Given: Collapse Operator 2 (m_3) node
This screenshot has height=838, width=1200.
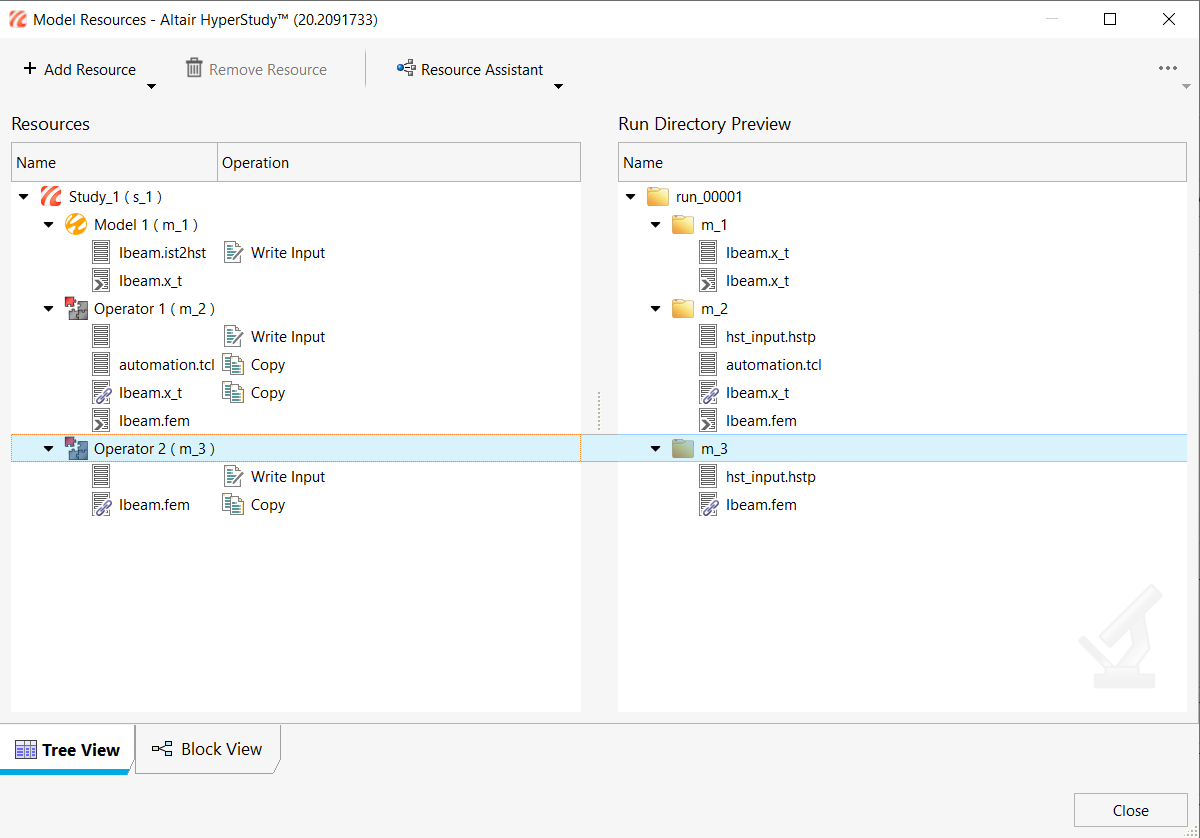Looking at the screenshot, I should coord(49,449).
